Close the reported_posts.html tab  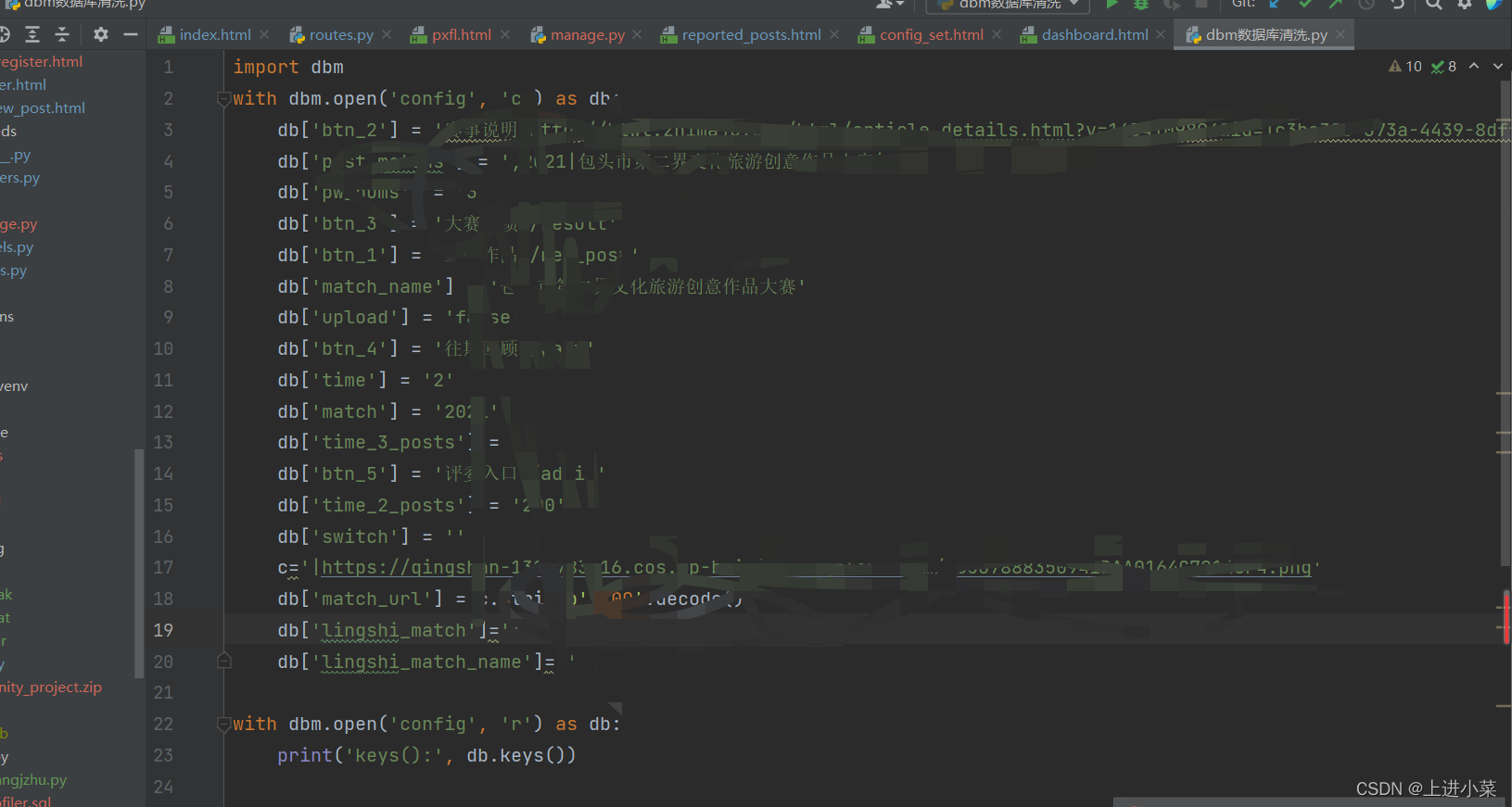(x=834, y=34)
